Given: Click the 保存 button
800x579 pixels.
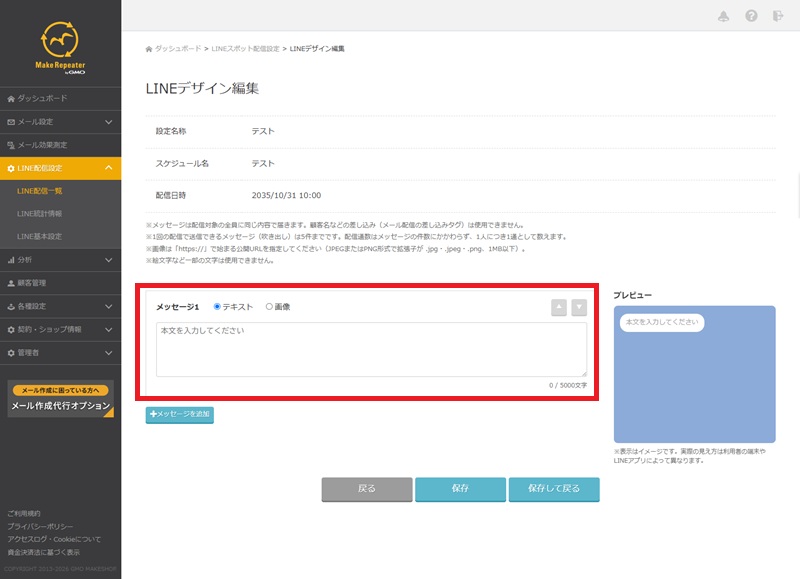Looking at the screenshot, I should pos(460,489).
